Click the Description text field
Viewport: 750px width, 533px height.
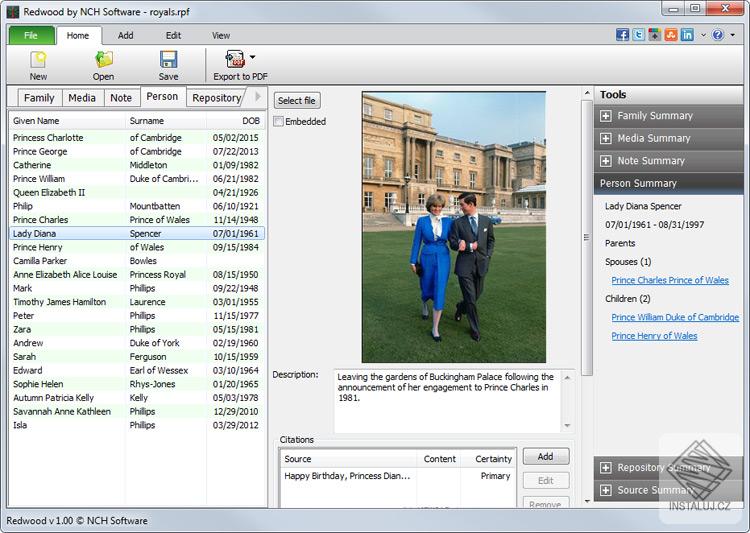pos(446,400)
